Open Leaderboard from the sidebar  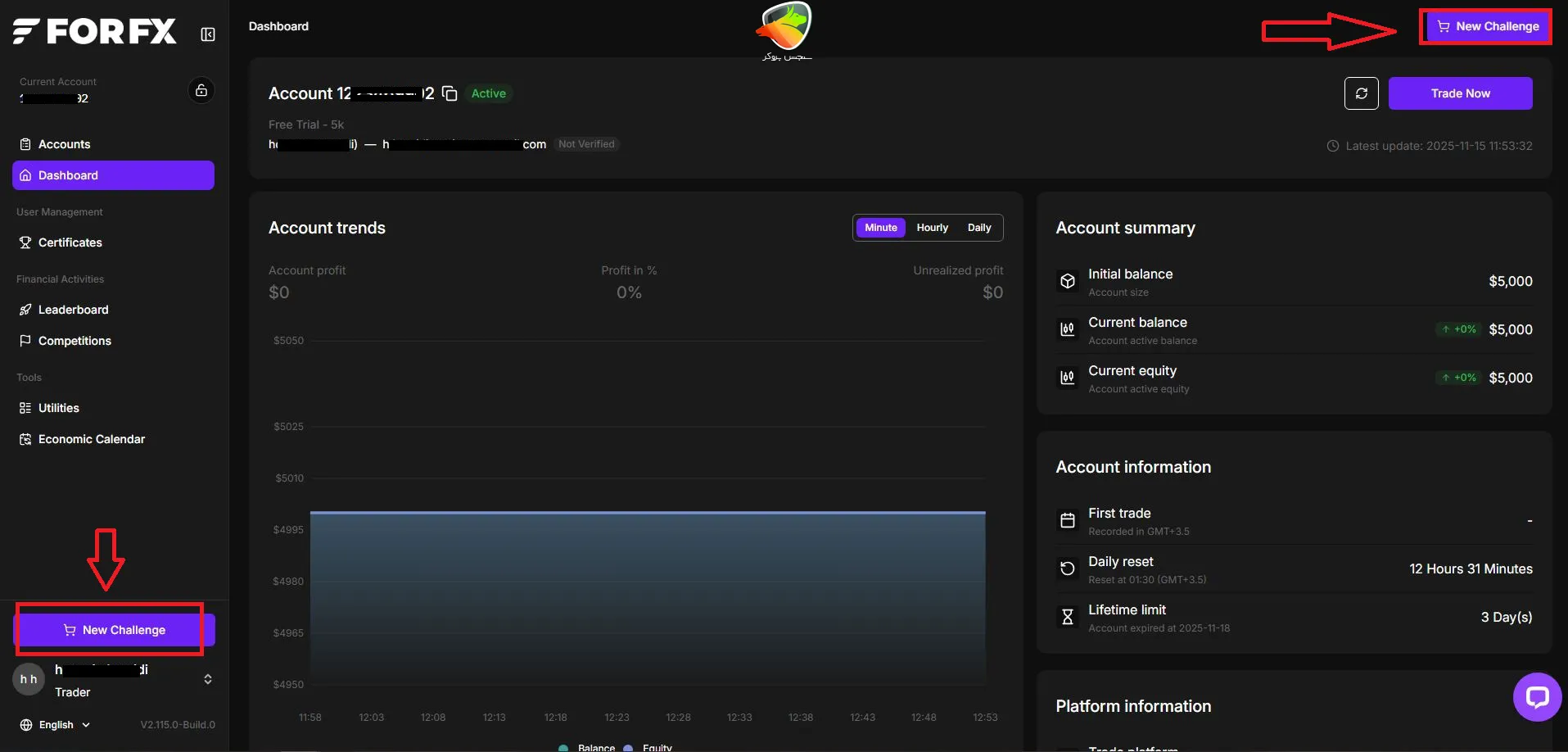pyautogui.click(x=73, y=310)
